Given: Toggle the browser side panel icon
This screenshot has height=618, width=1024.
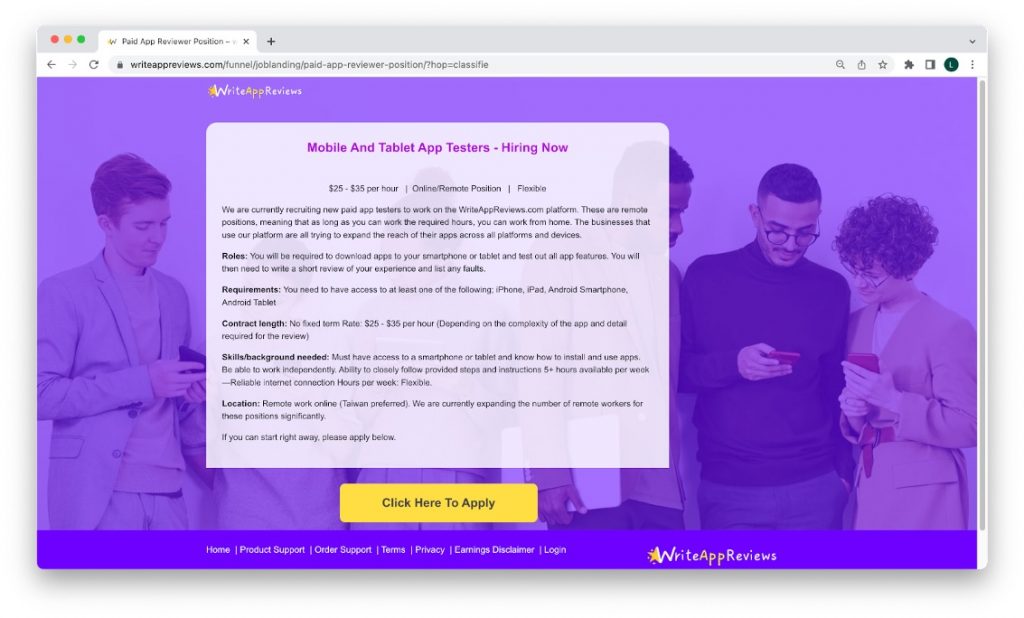Looking at the screenshot, I should (930, 65).
